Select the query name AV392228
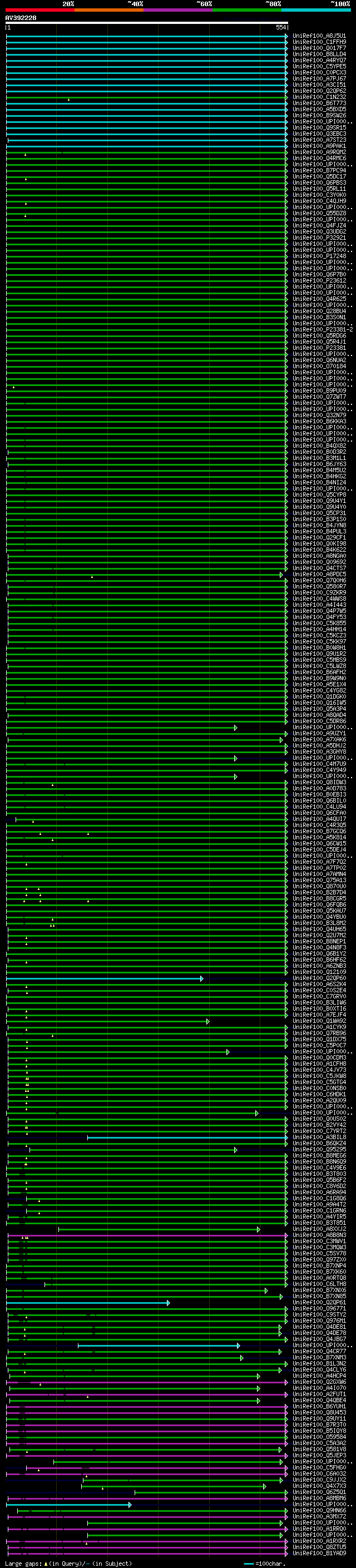Image resolution: width=356 pixels, height=1568 pixels. 21,18
